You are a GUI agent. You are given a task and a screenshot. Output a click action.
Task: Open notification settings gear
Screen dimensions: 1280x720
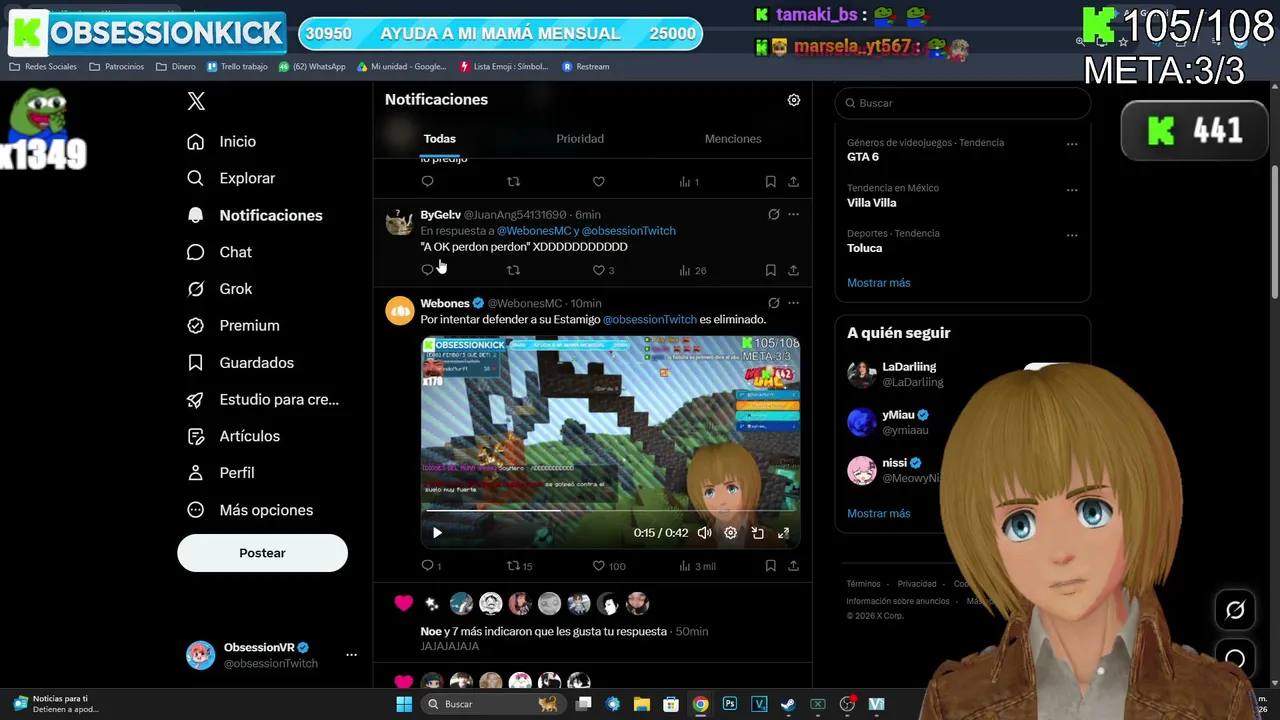click(794, 100)
